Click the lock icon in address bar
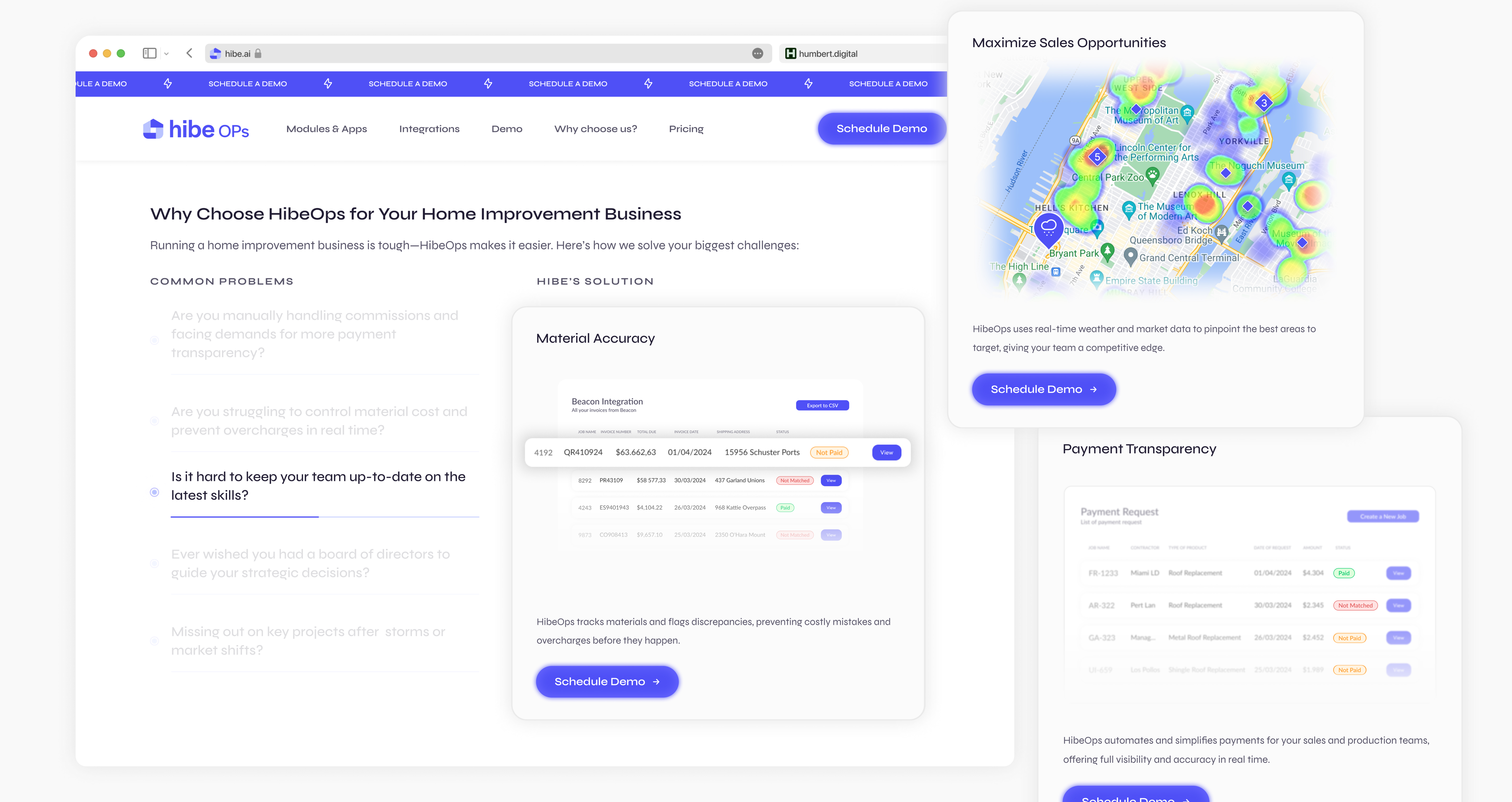 258,53
